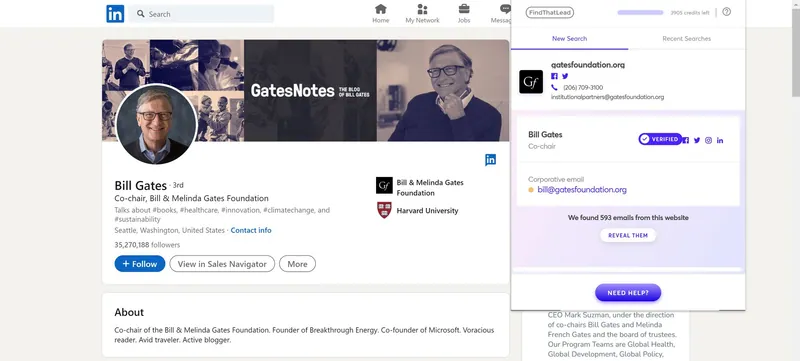
Task: Click LinkedIn badge icon on profile card
Action: tap(490, 160)
